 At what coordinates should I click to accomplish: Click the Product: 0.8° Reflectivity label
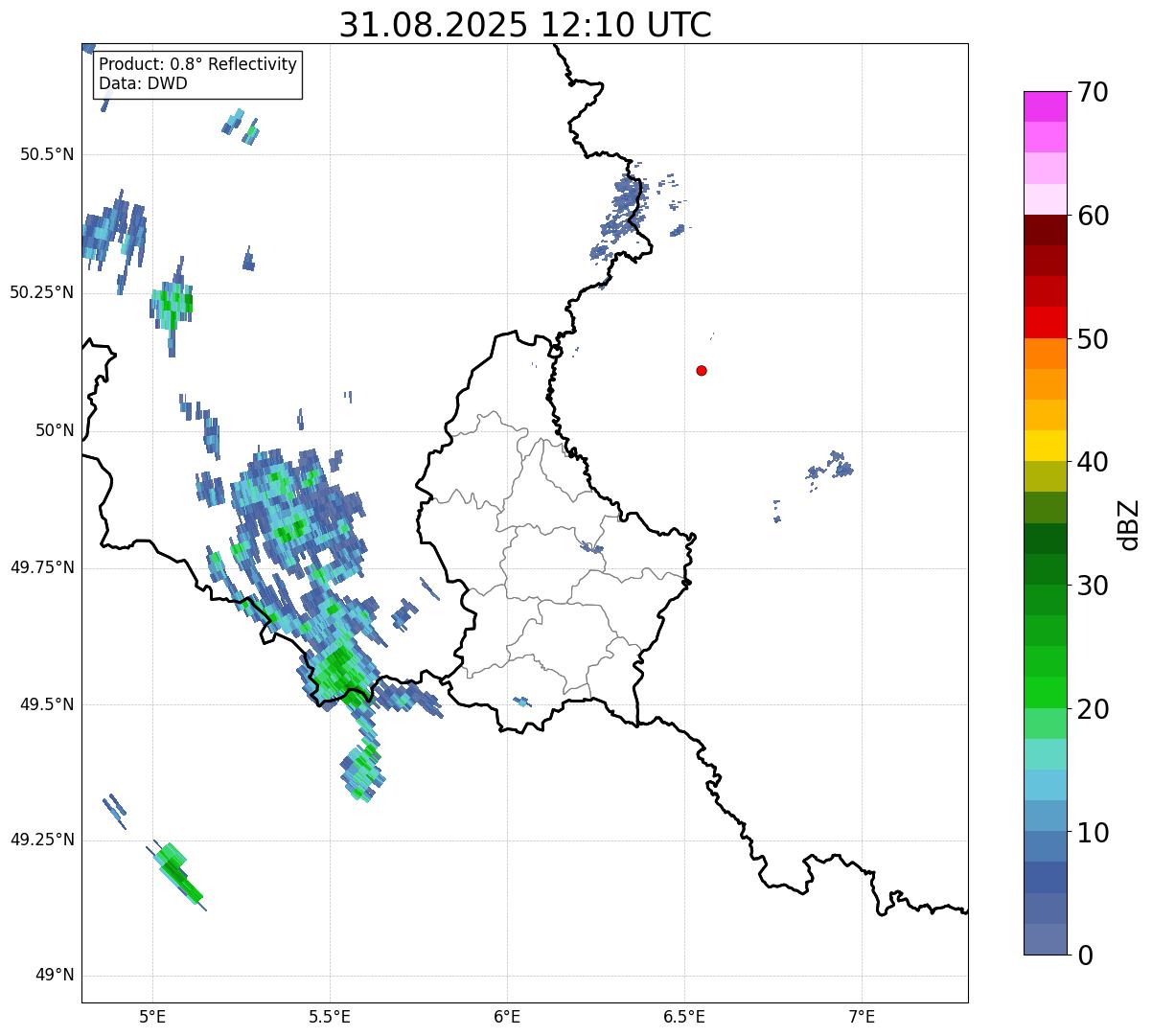coord(198,64)
